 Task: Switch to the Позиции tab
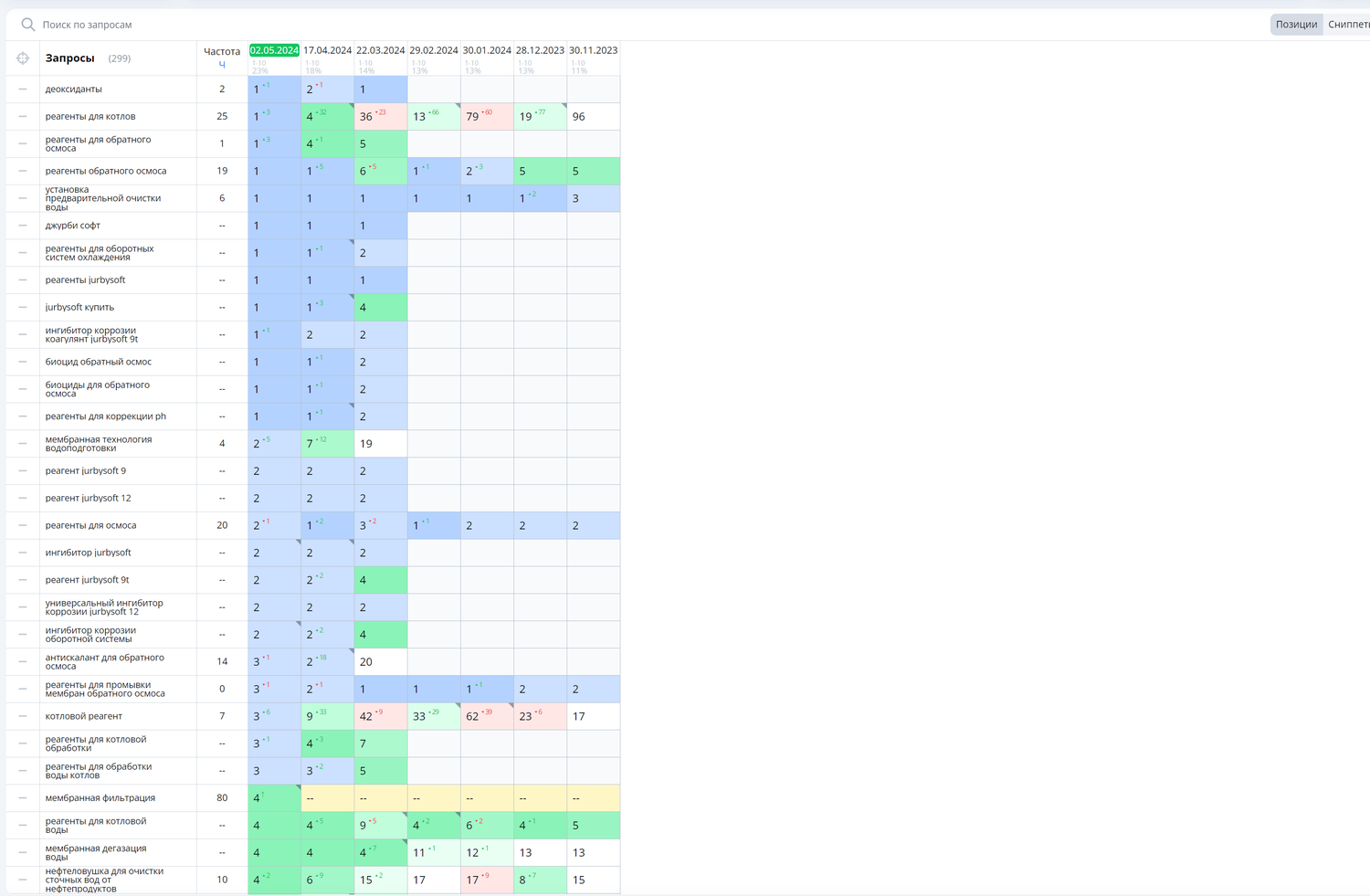(x=1296, y=25)
